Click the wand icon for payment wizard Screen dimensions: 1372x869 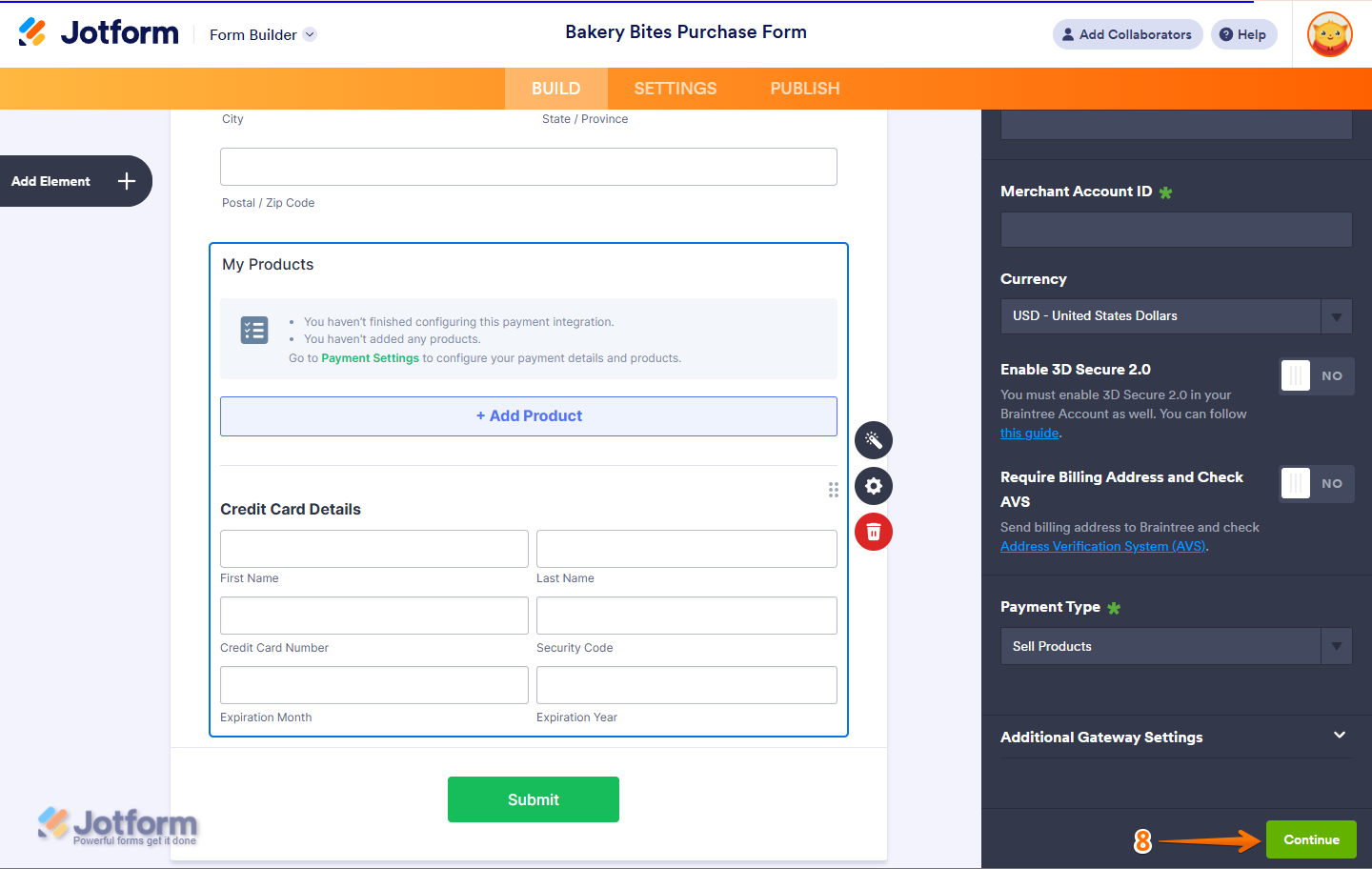[874, 440]
